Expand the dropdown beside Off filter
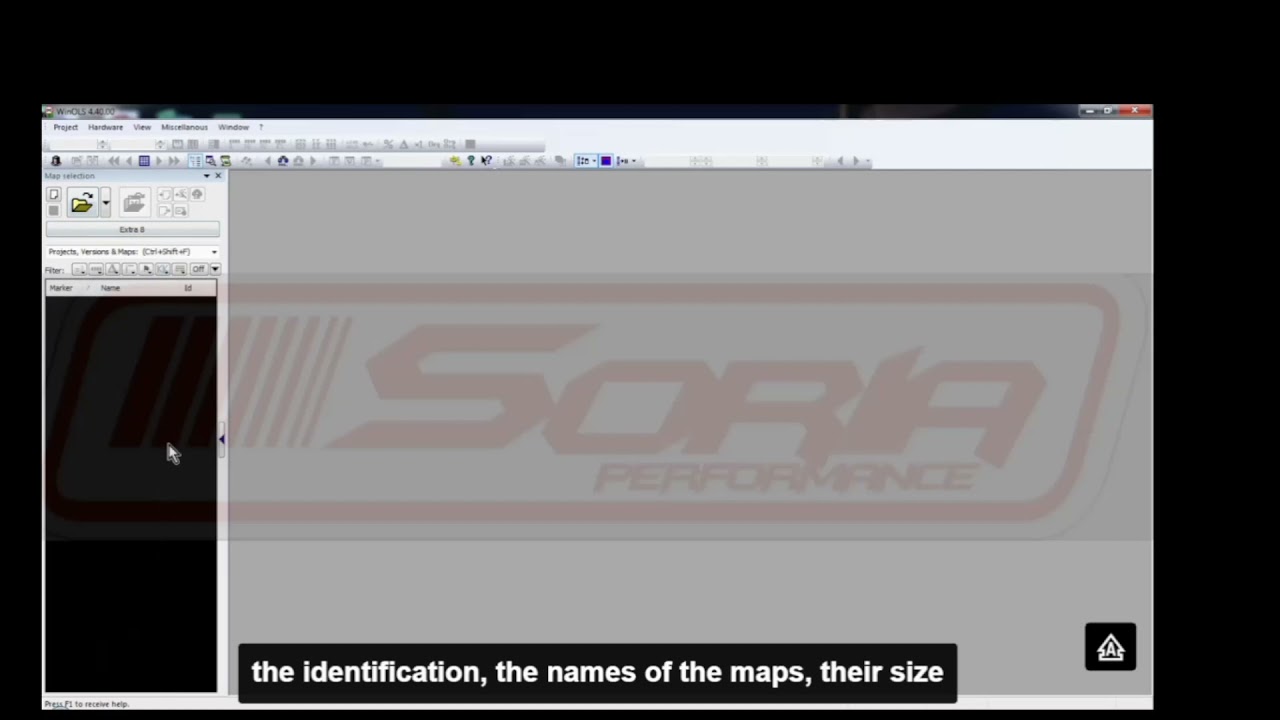This screenshot has height=720, width=1280. point(215,269)
